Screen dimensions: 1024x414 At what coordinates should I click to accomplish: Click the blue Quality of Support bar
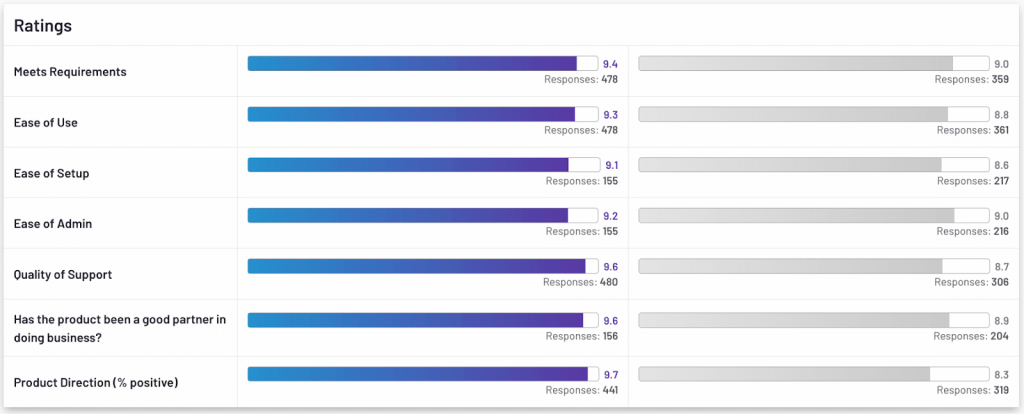[416, 266]
